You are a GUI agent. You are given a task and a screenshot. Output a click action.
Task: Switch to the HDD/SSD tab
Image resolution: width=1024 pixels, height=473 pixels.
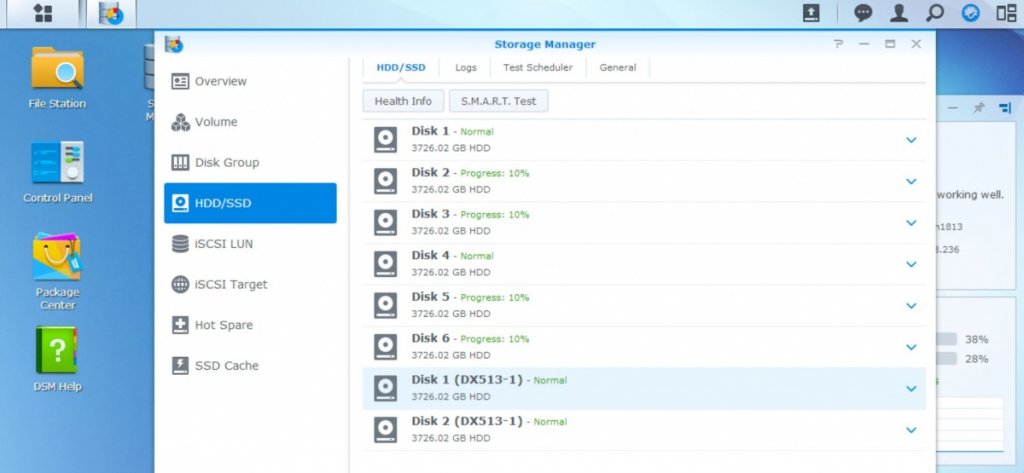pyautogui.click(x=400, y=67)
